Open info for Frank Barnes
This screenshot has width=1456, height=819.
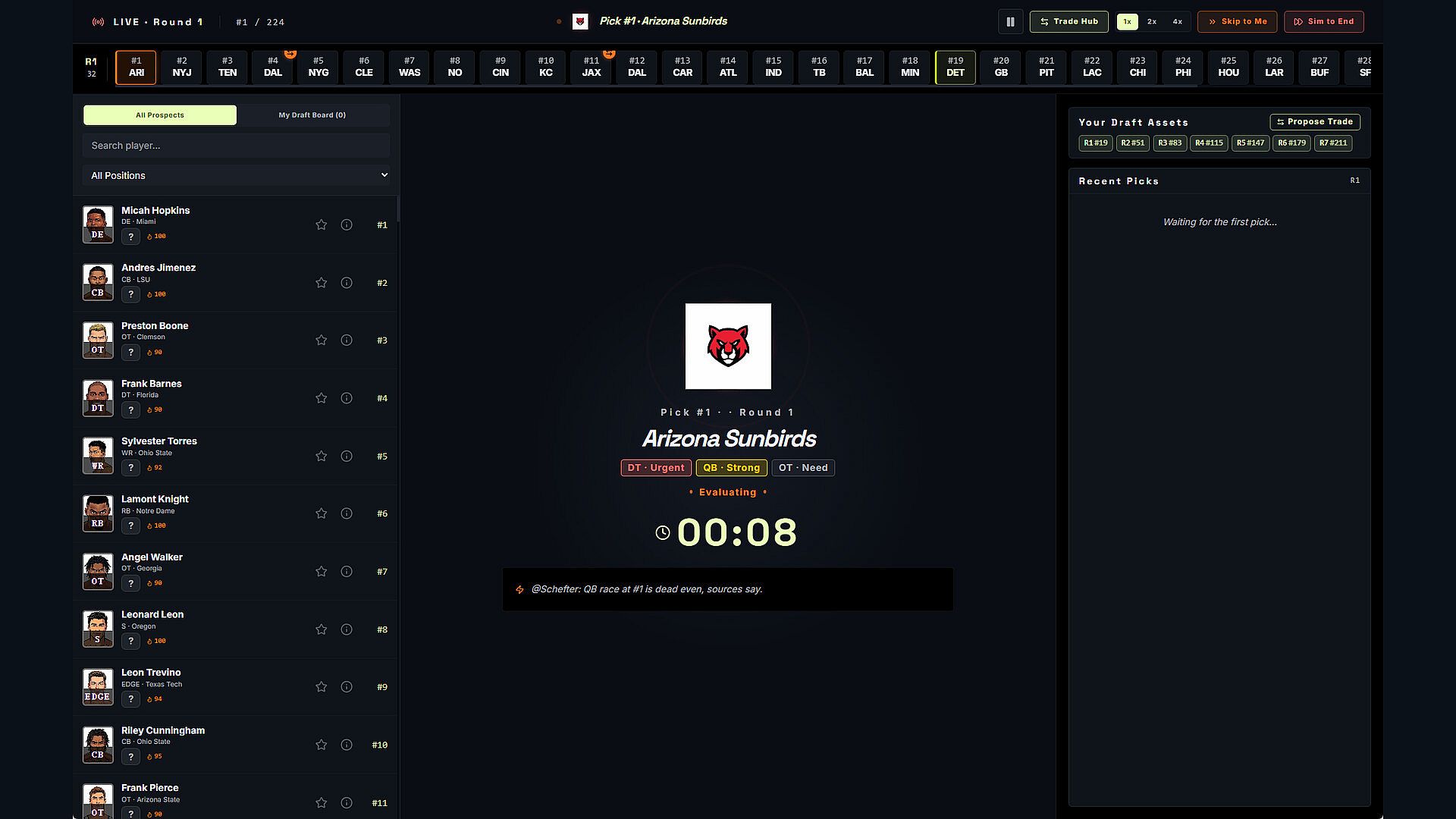click(347, 398)
